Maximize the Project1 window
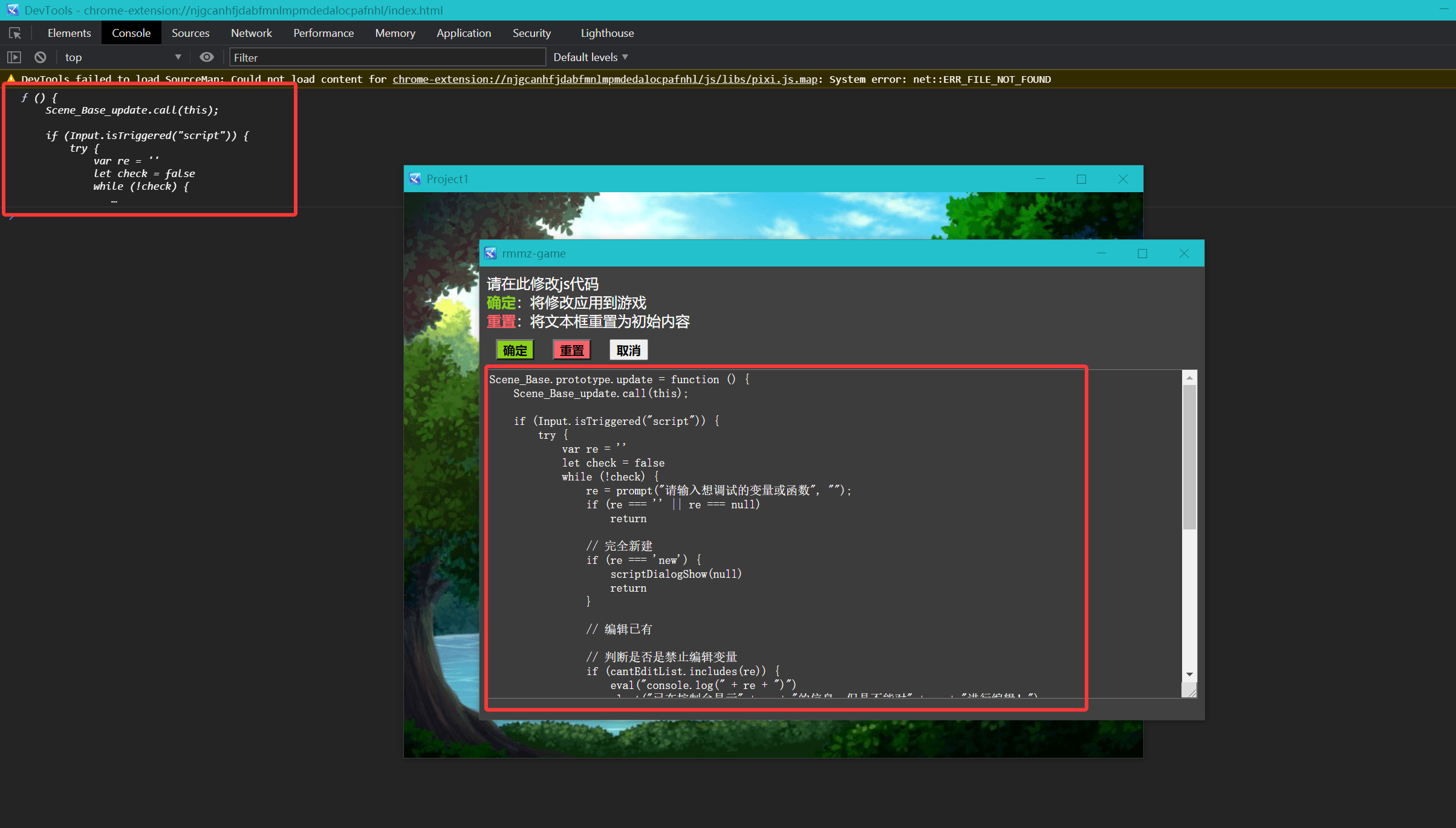The height and width of the screenshot is (828, 1456). (x=1081, y=179)
